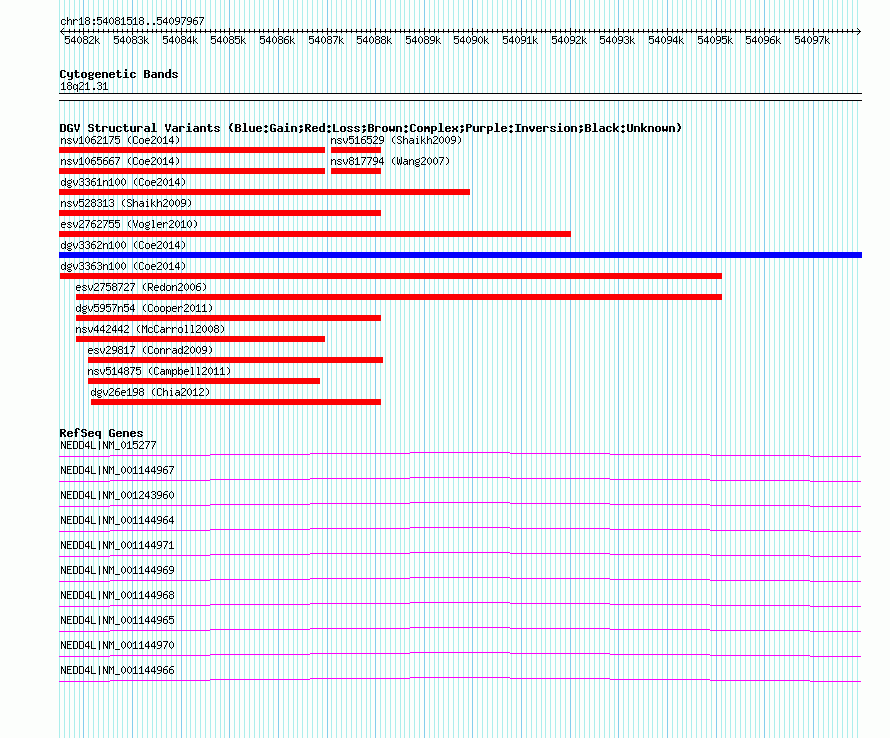Click the 54095k ruler label
The height and width of the screenshot is (738, 890).
click(x=715, y=40)
